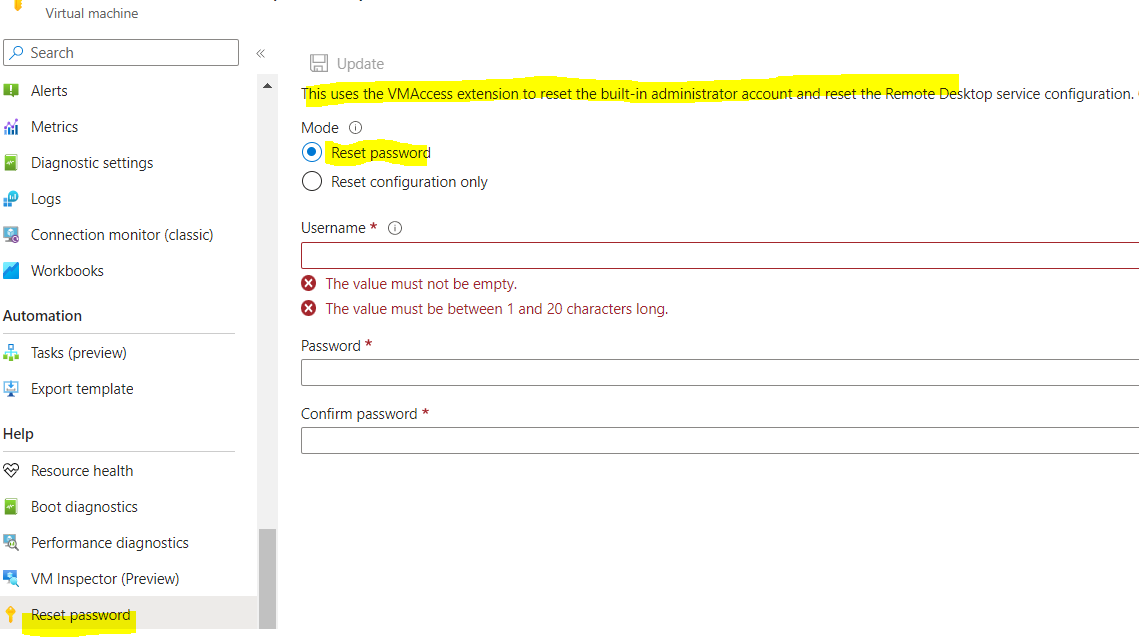Open the Reset password sidebar entry
The height and width of the screenshot is (638, 1139).
[81, 614]
